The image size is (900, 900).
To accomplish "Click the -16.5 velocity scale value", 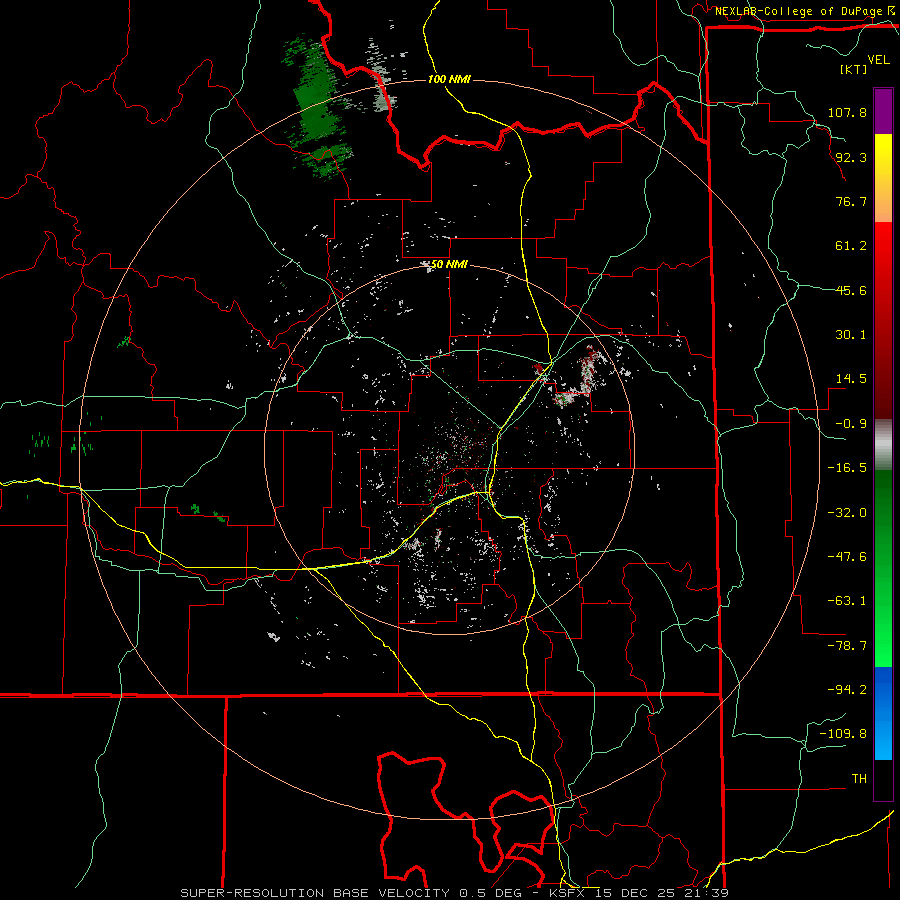I will pos(847,468).
